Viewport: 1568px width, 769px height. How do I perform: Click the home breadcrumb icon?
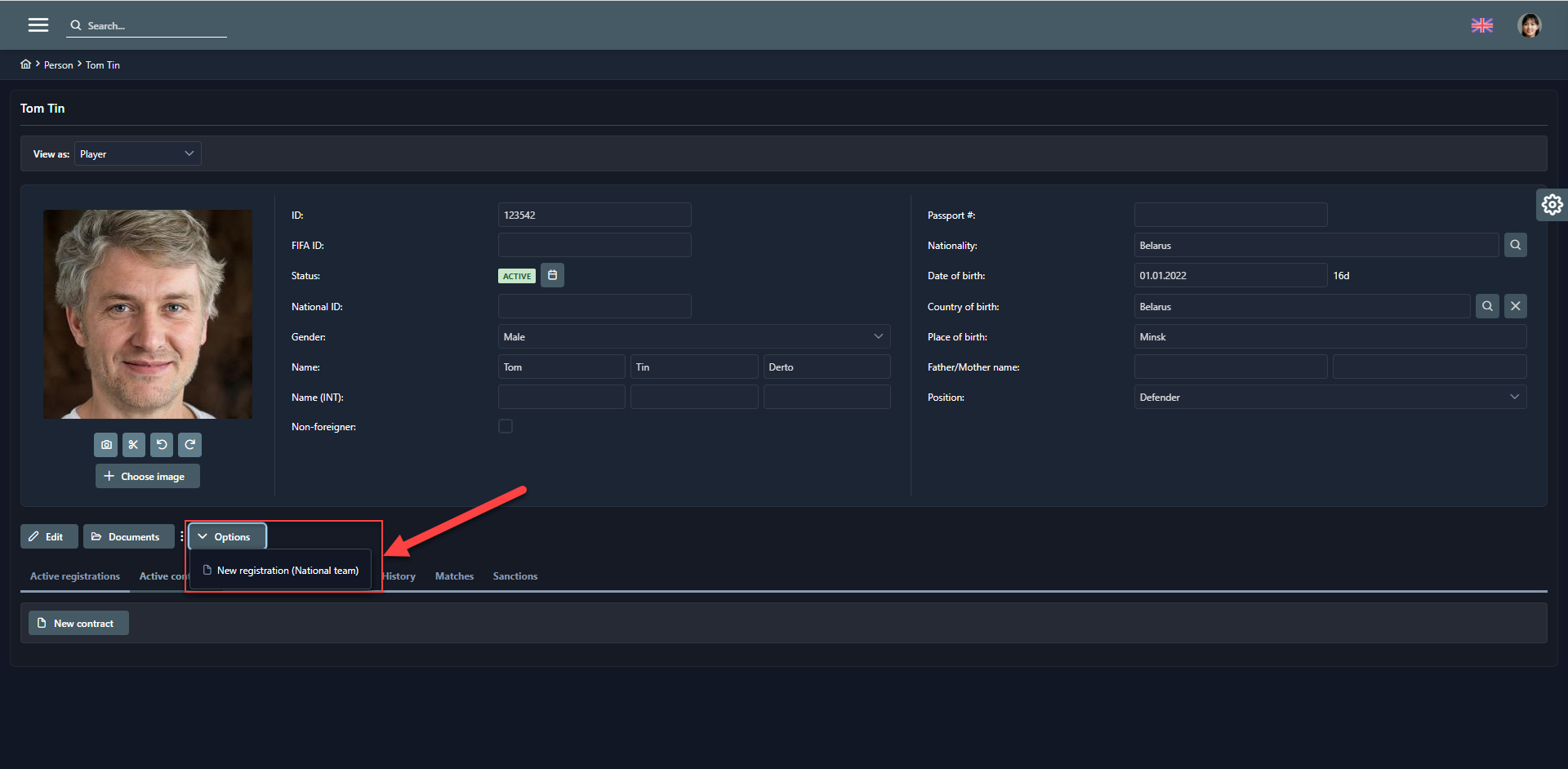(26, 64)
